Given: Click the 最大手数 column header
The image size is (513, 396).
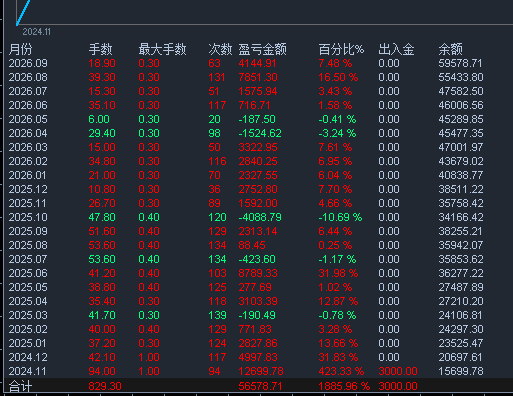Looking at the screenshot, I should [162, 49].
